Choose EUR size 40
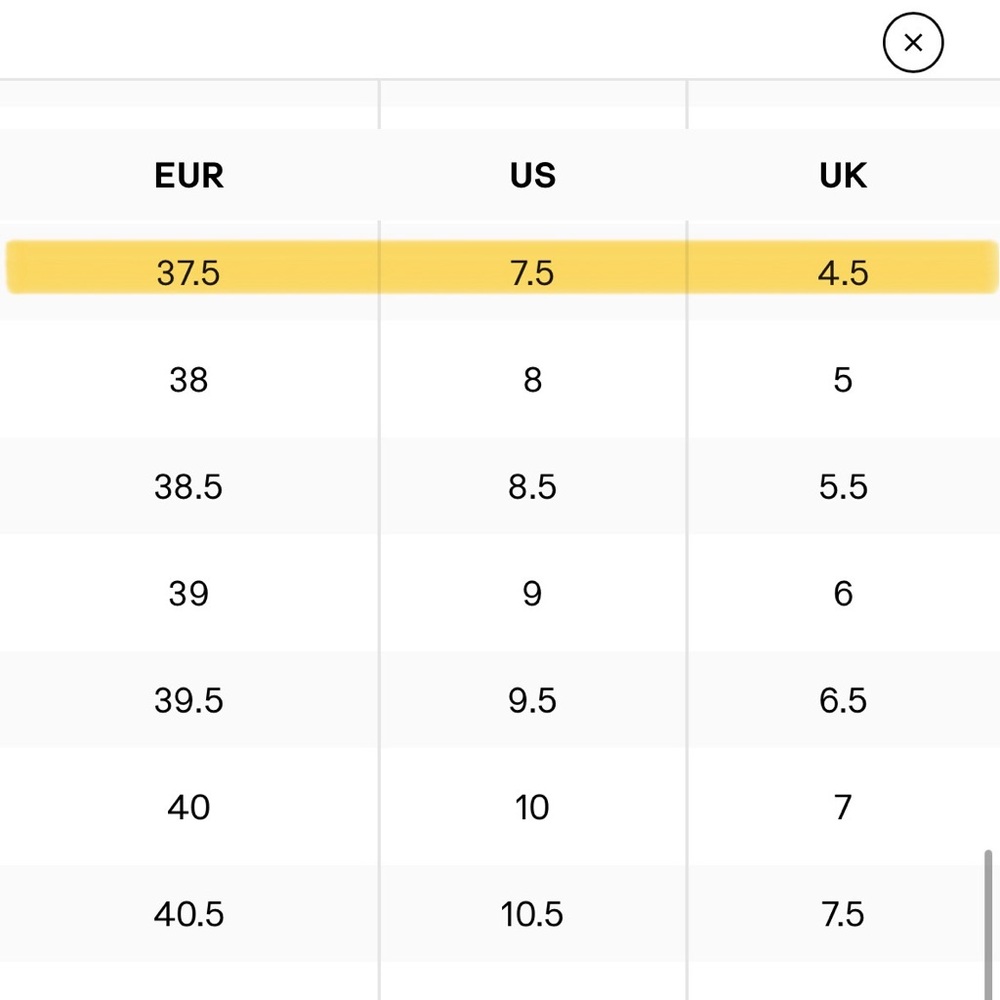The width and height of the screenshot is (1000, 1000). (189, 807)
